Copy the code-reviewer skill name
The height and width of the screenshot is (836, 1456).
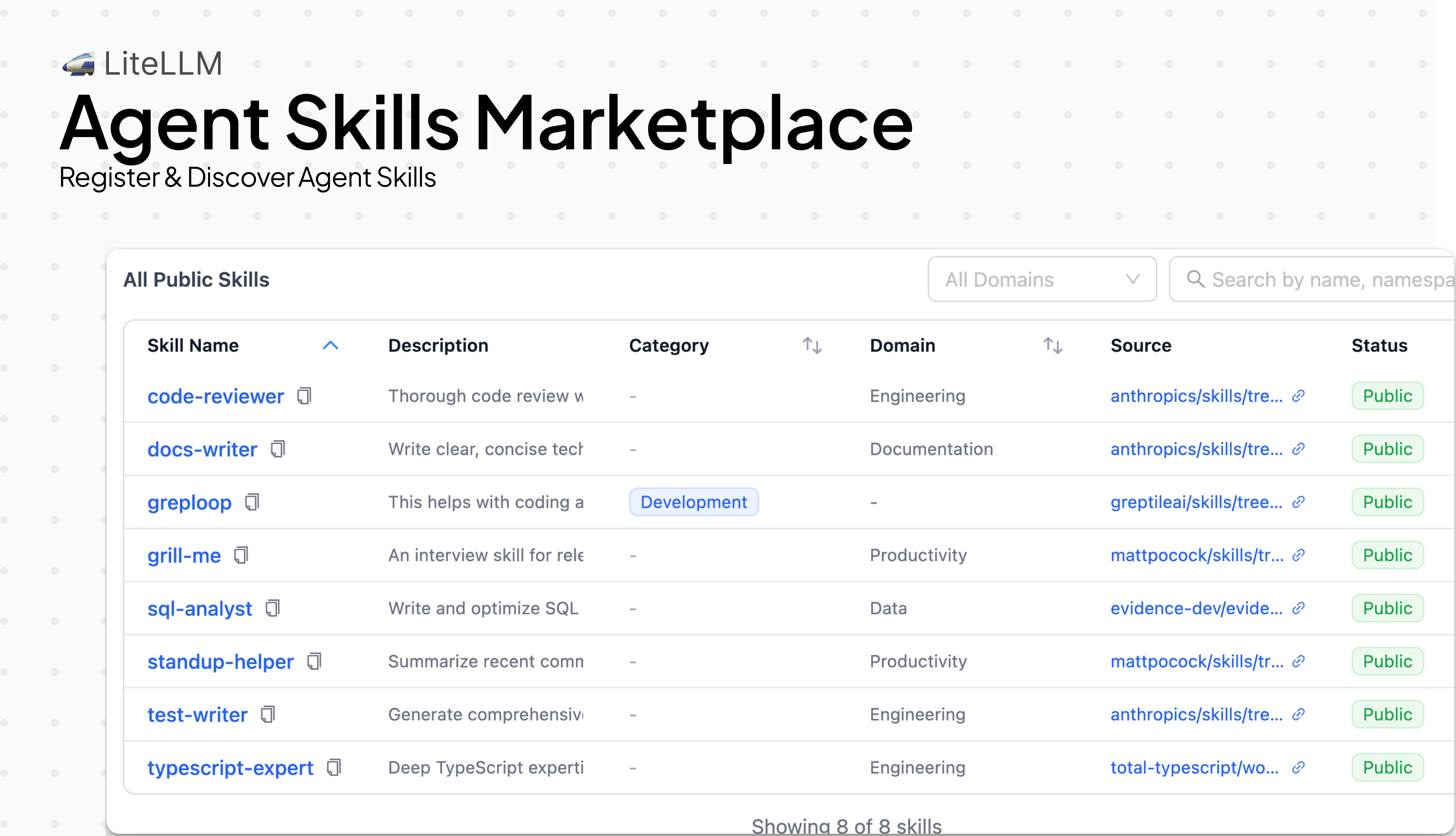click(305, 396)
